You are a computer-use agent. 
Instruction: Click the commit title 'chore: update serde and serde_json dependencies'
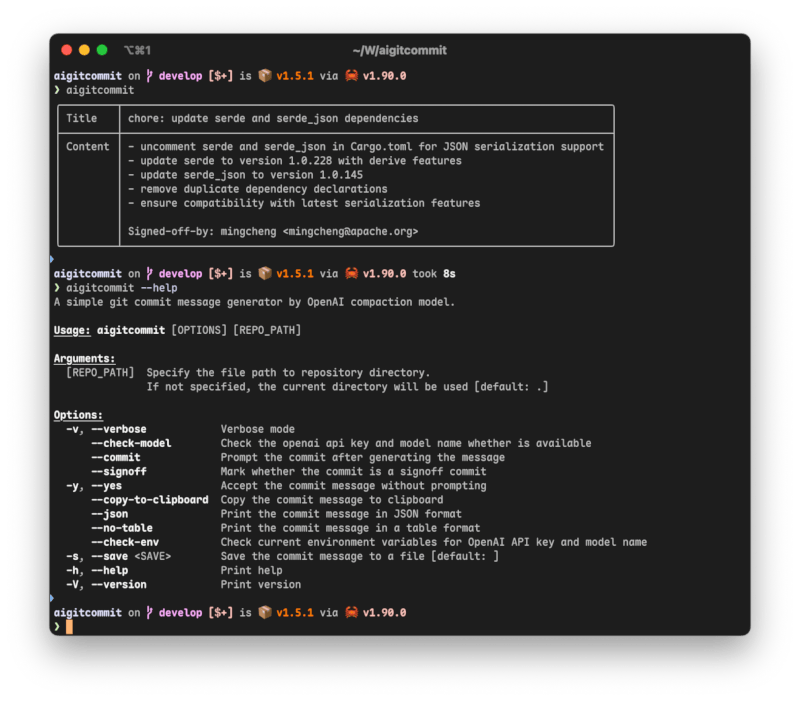[x=273, y=118]
